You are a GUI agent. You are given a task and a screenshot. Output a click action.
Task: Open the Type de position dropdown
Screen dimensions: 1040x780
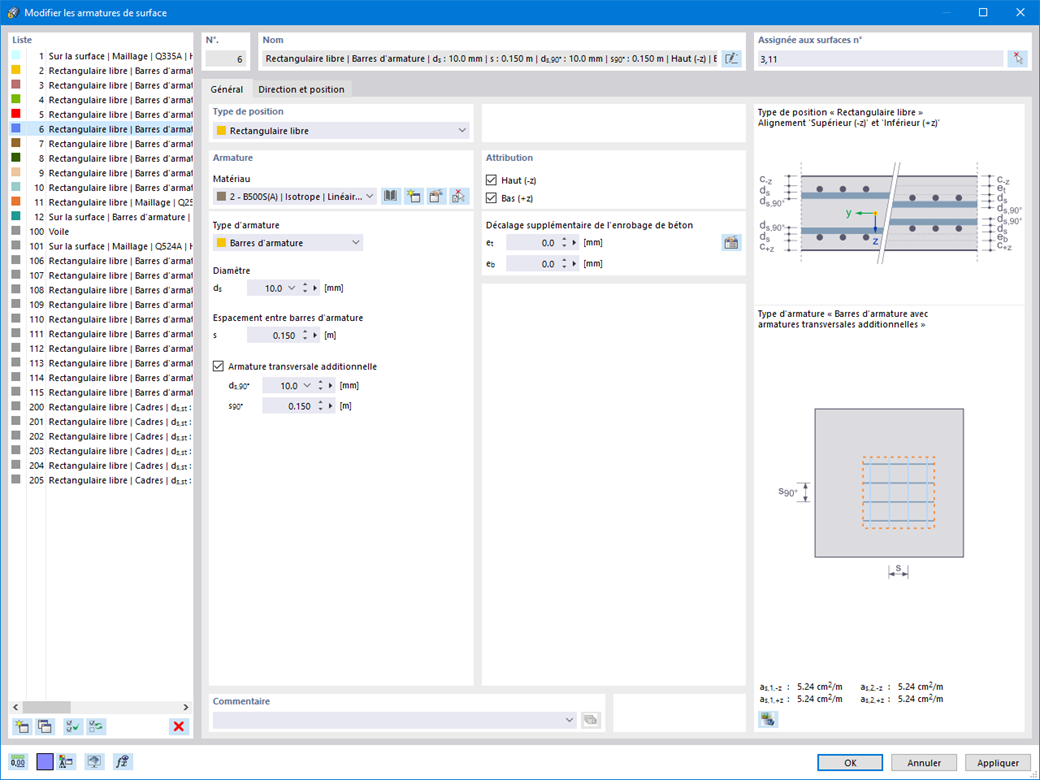462,131
